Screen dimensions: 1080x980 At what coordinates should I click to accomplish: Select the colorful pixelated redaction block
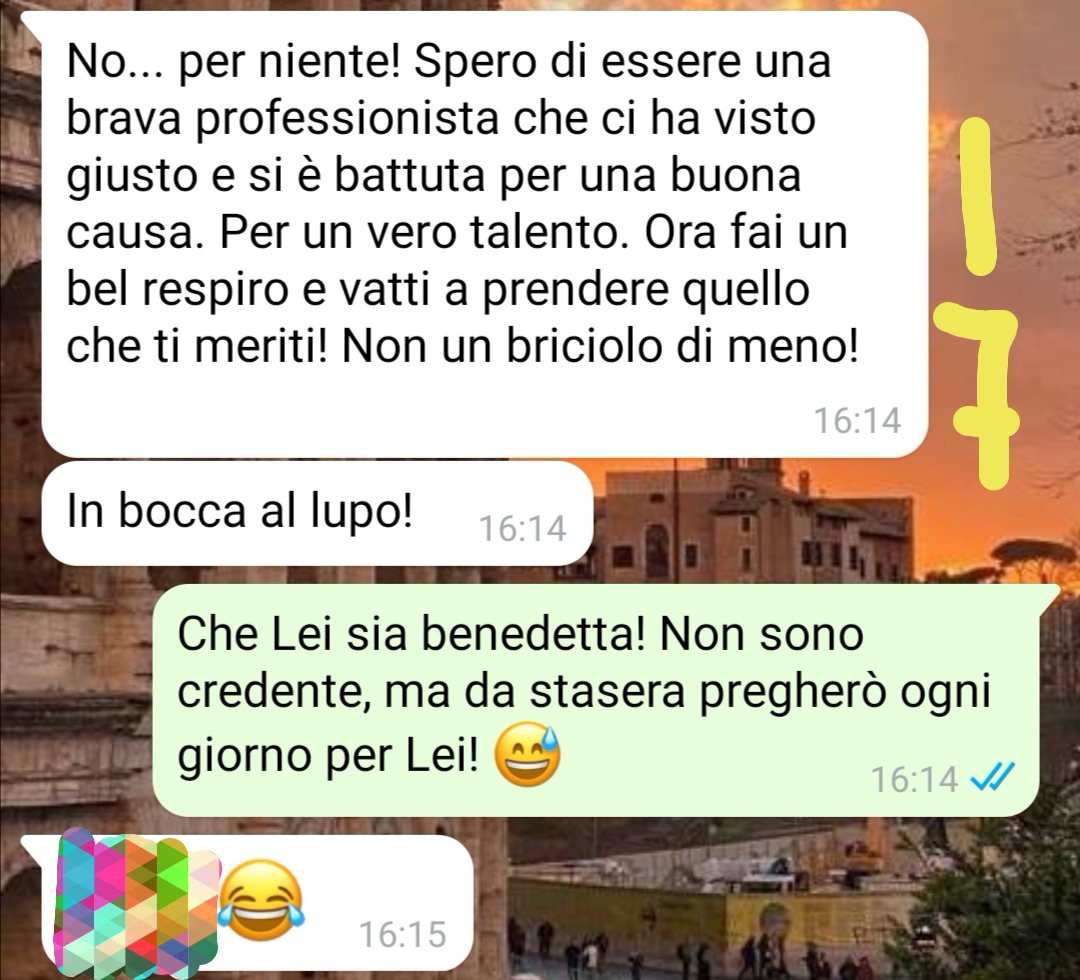(136, 904)
